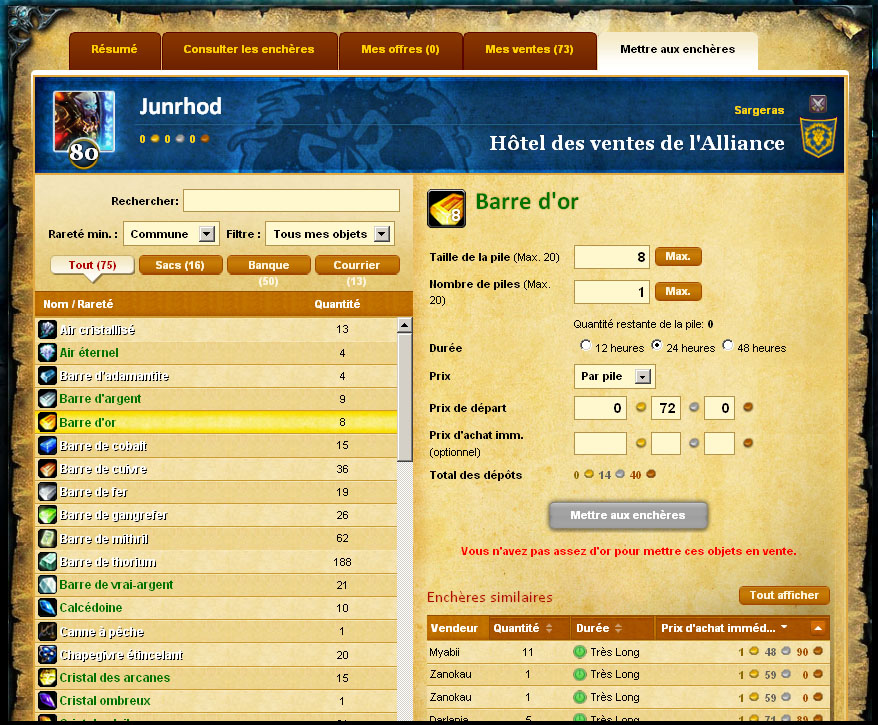Click the Barre d'adamantite item icon
Viewport: 878px width, 725px height.
click(47, 376)
